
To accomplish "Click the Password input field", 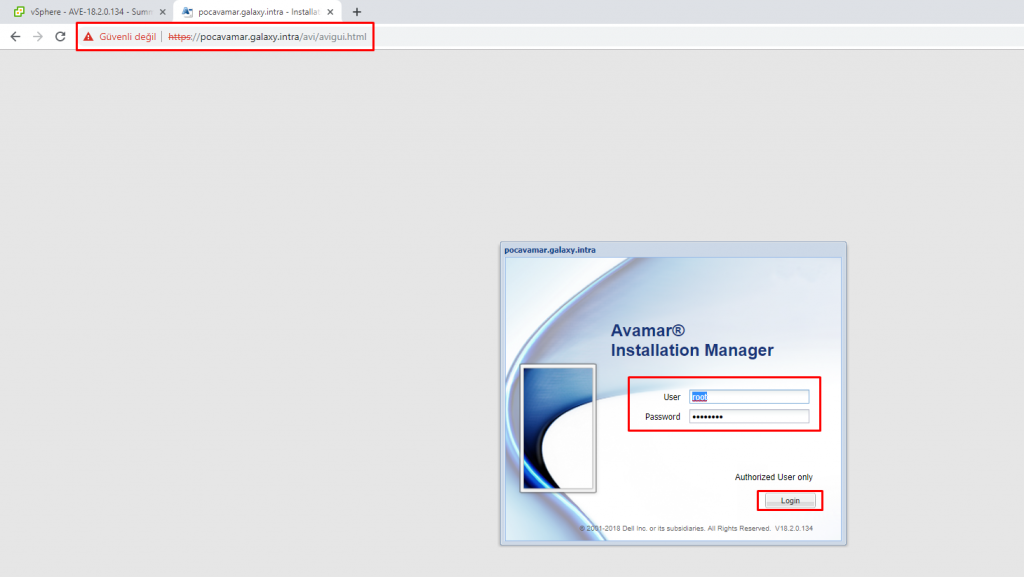I will pos(749,416).
